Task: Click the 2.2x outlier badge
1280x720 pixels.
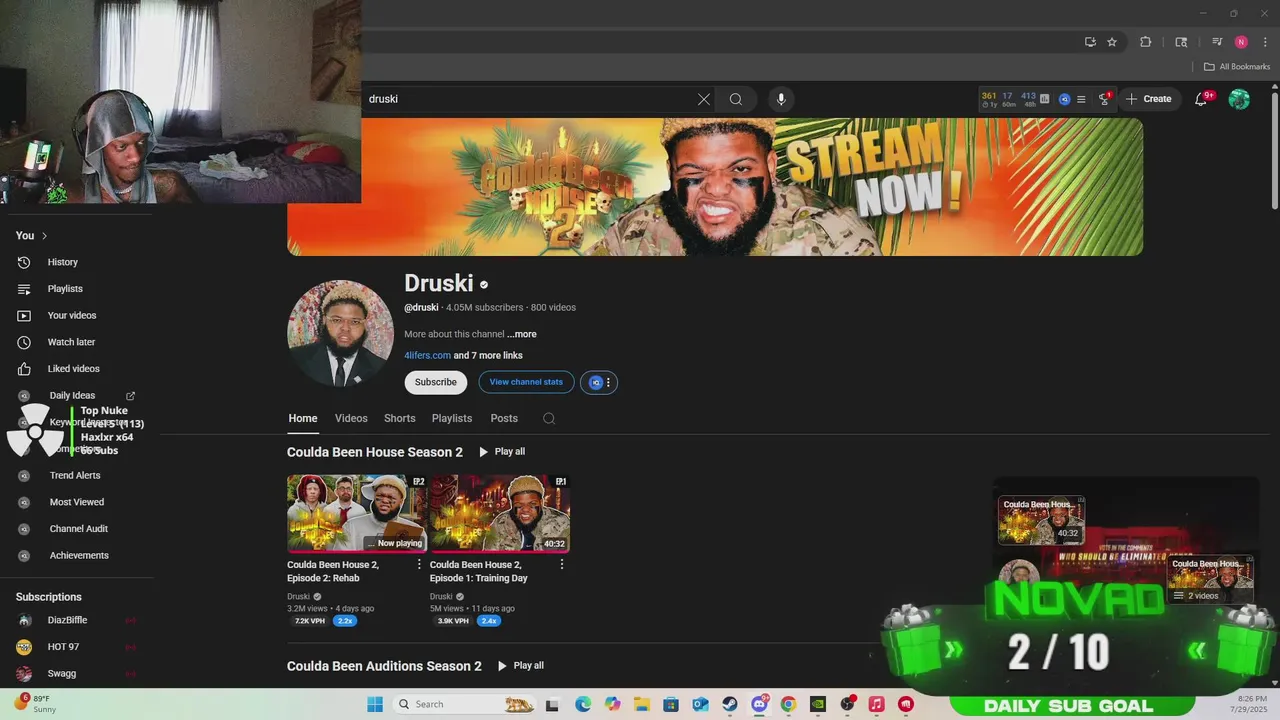Action: click(345, 621)
